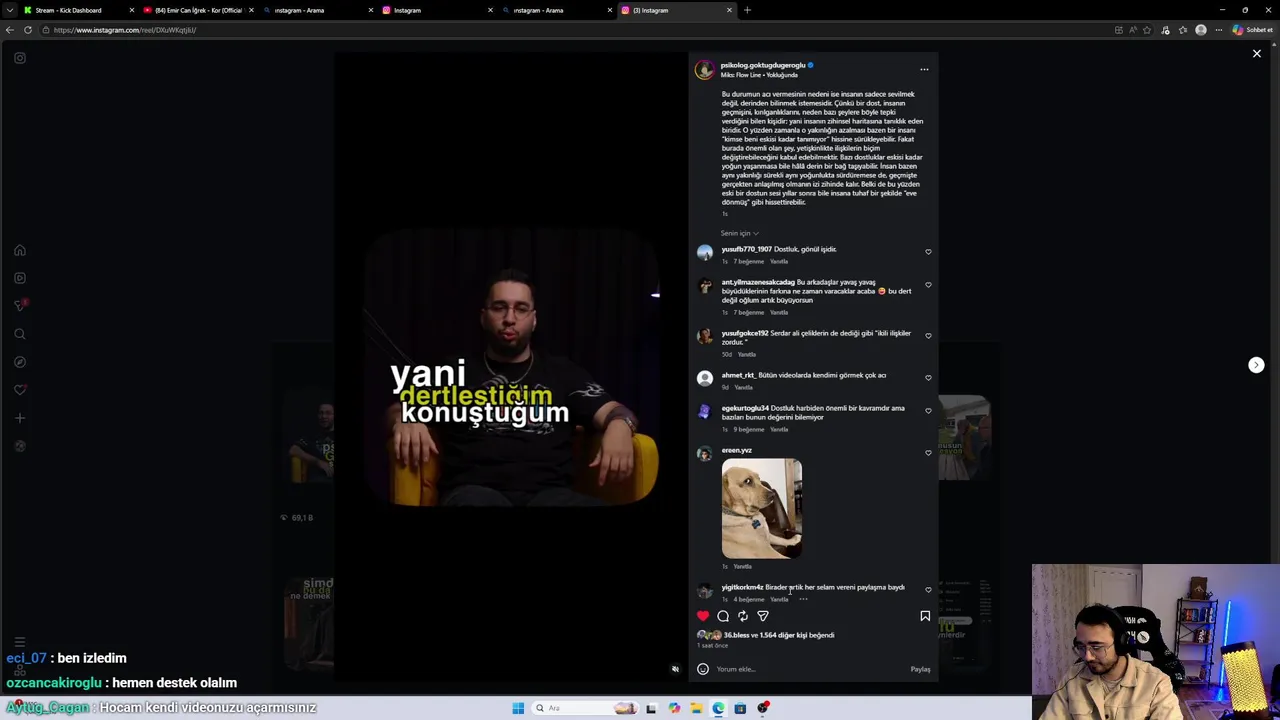
Task: Reply to egekurtoglu34's comment via Yanıtla
Action: [x=779, y=429]
